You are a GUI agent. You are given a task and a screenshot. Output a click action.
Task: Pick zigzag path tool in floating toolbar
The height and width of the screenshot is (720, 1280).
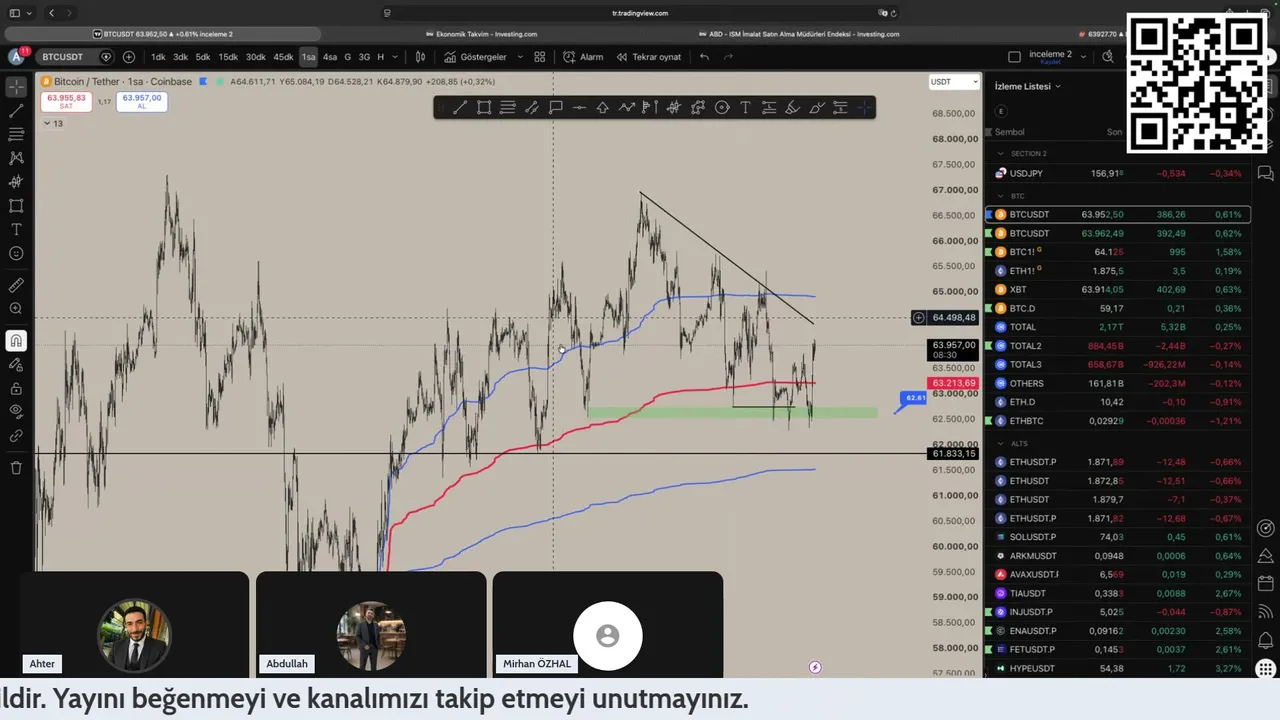[627, 108]
